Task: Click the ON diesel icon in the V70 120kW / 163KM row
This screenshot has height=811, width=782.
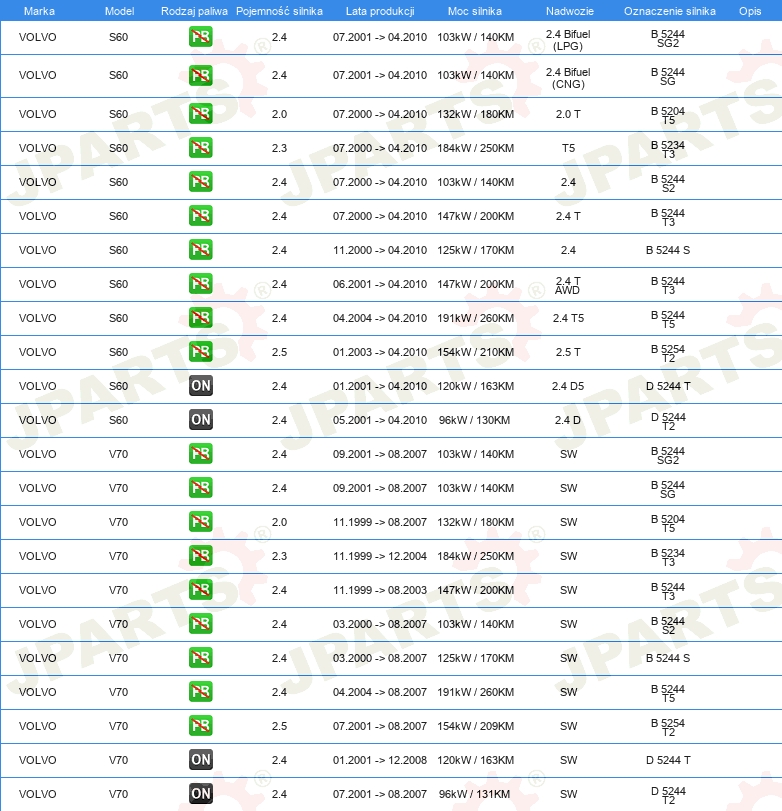Action: point(200,760)
